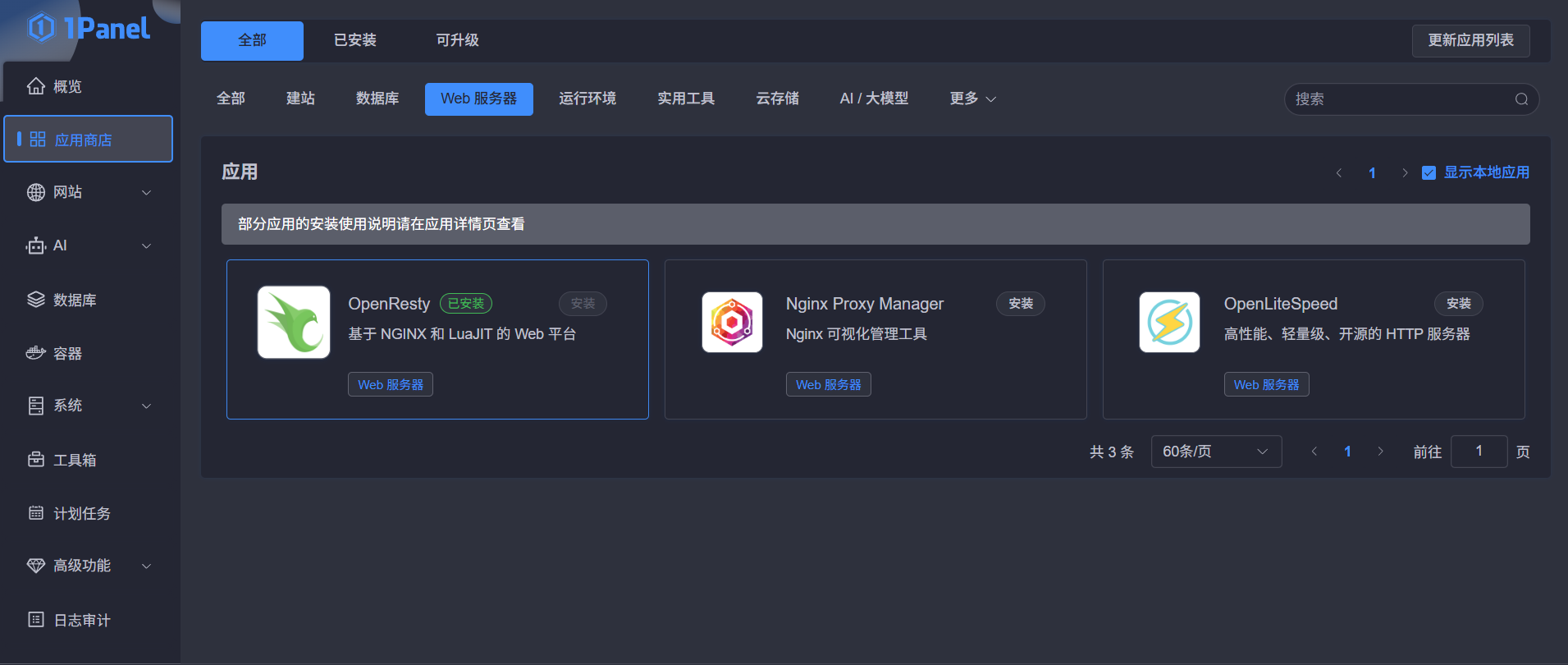Open the OpenResty app title
Viewport: 1568px width, 665px height.
click(x=389, y=304)
